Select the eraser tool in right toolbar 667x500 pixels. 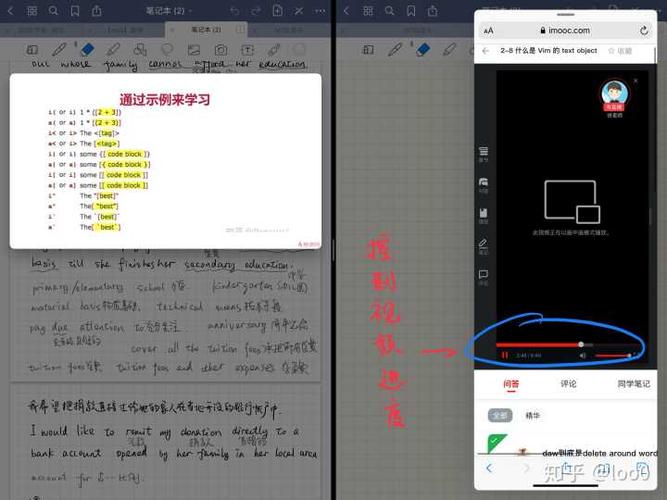coord(422,49)
